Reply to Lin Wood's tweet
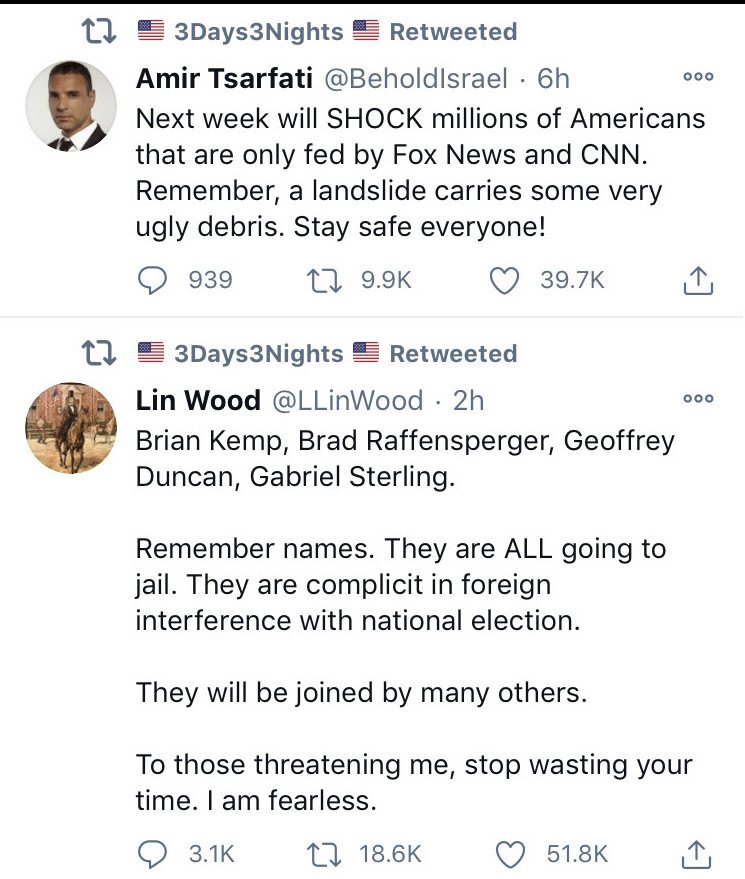The width and height of the screenshot is (745, 879). [152, 853]
